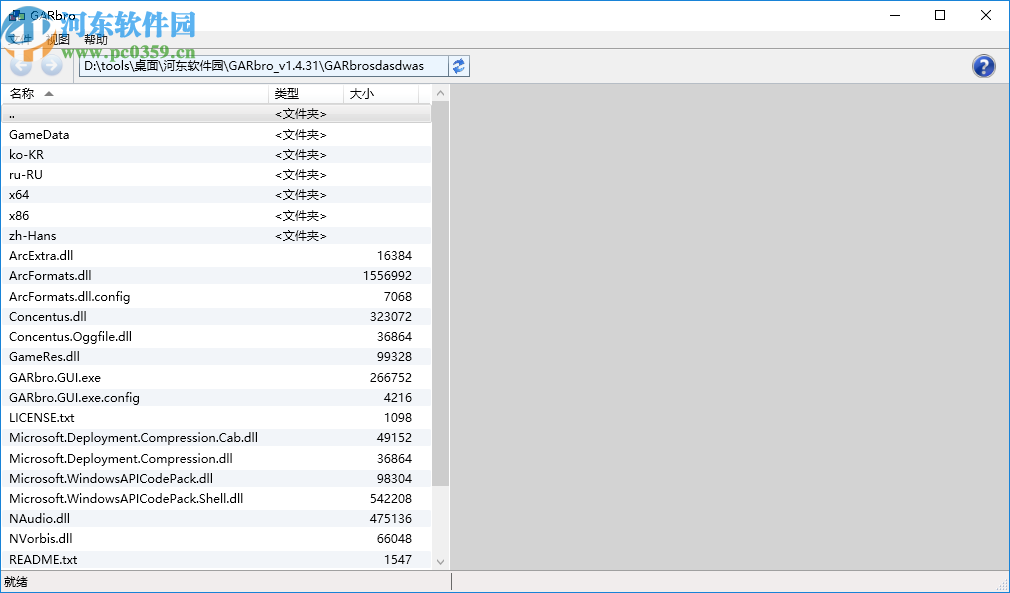Screen dimensions: 1010x593
Task: Minimize the GARbro window
Action: (895, 15)
